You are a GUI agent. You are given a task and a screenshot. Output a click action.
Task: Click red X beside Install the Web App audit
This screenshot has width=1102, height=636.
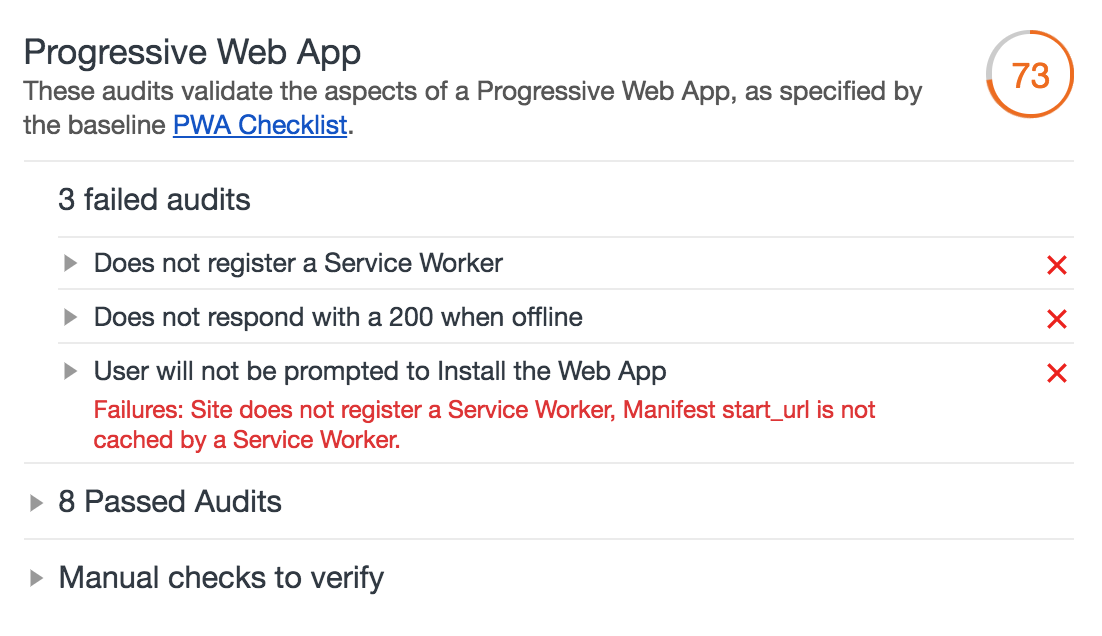pyautogui.click(x=1056, y=373)
